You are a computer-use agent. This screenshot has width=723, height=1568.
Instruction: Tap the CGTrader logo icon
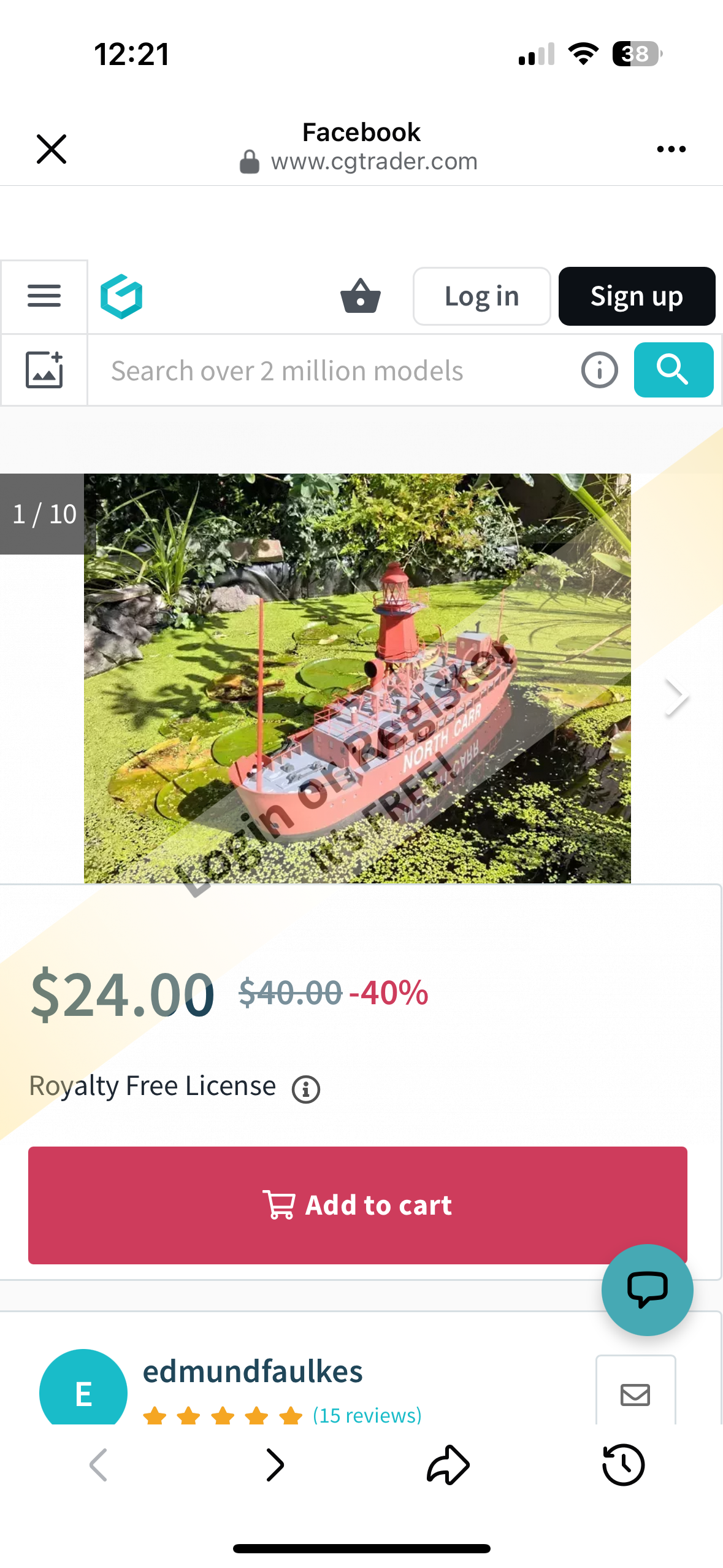[x=121, y=297]
